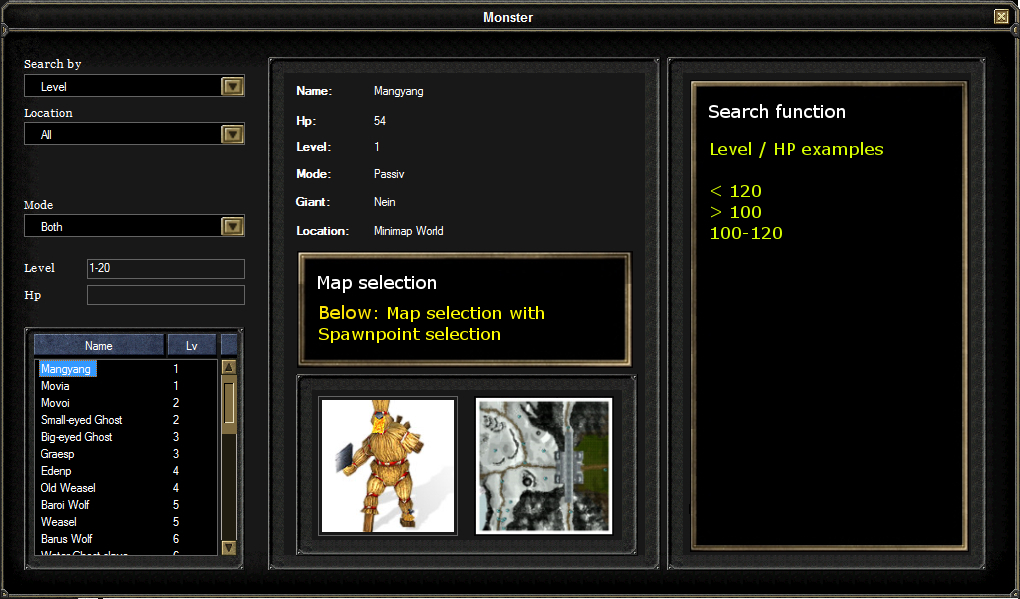Click the scrollbar down arrow on monster list

click(x=228, y=548)
